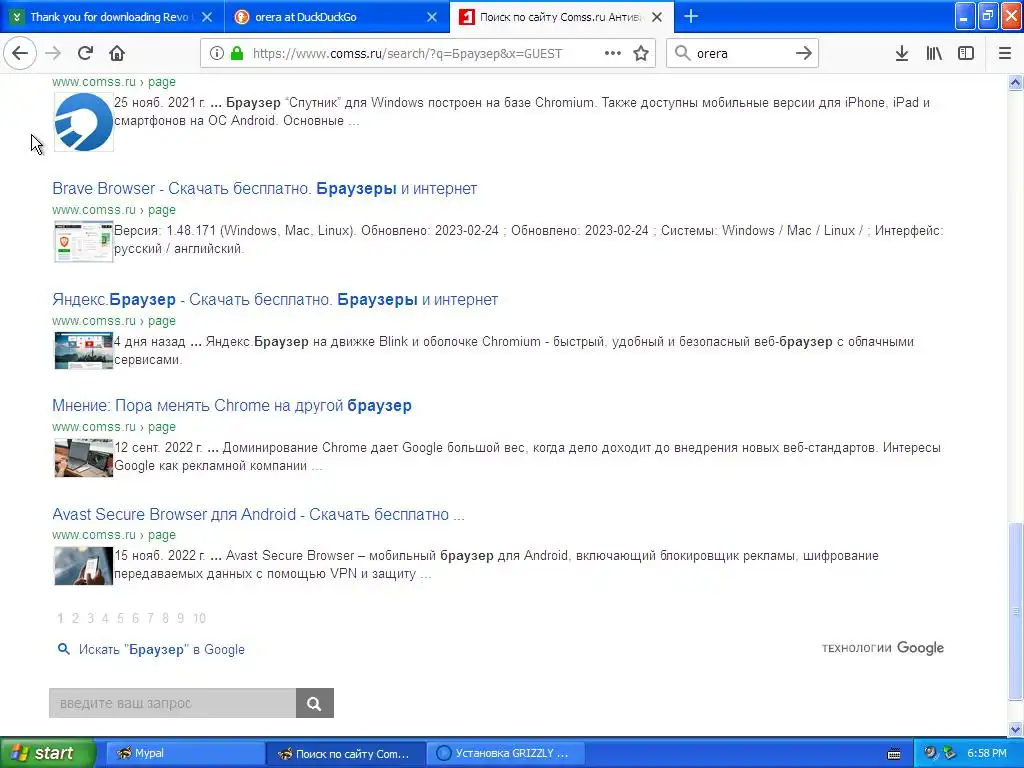Click Яндекс.Браузер result thumbnail
The width and height of the screenshot is (1024, 768).
pos(84,351)
